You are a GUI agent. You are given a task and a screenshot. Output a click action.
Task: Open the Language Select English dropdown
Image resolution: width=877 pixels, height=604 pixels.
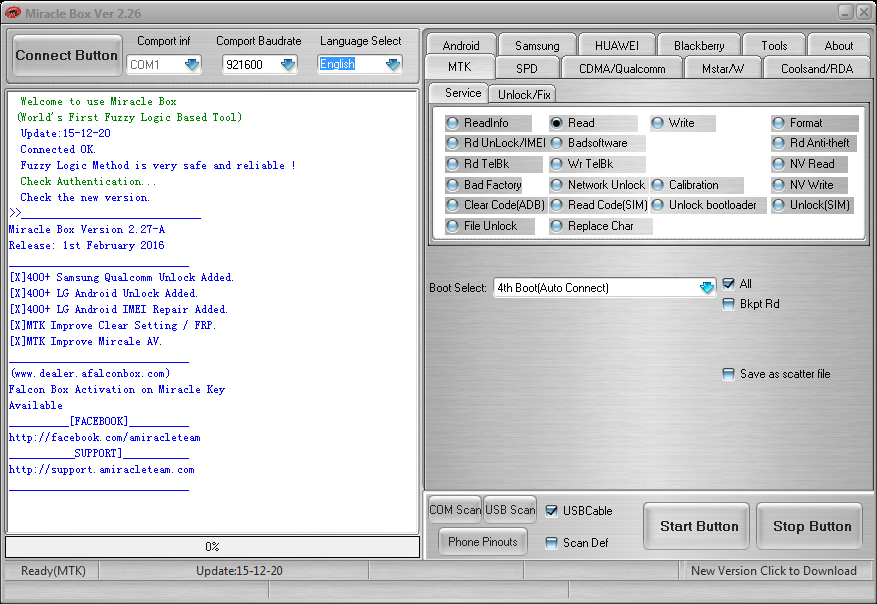[393, 64]
